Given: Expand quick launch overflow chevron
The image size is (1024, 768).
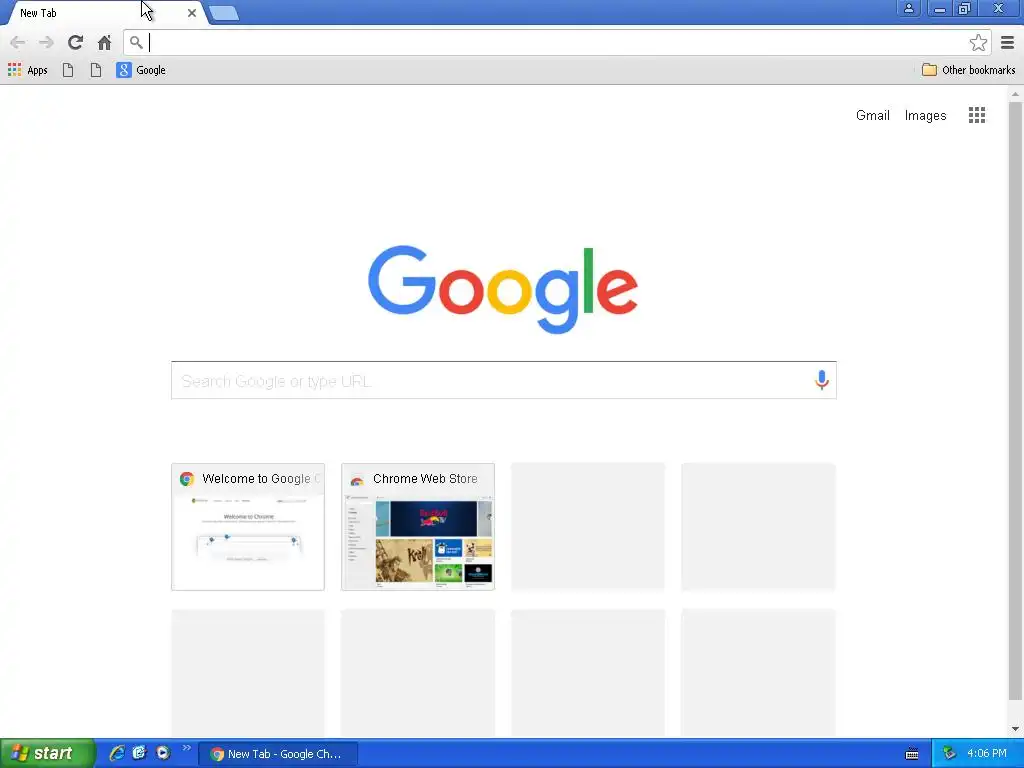Looking at the screenshot, I should (x=187, y=748).
